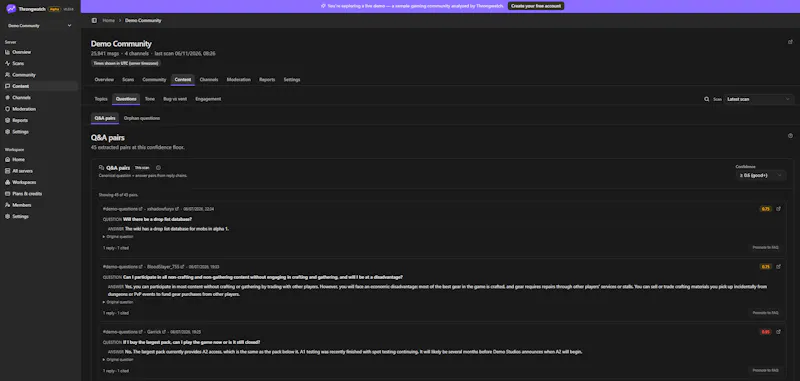Open the Engagement sub-tab
Image resolution: width=800 pixels, height=381 pixels.
(208, 99)
